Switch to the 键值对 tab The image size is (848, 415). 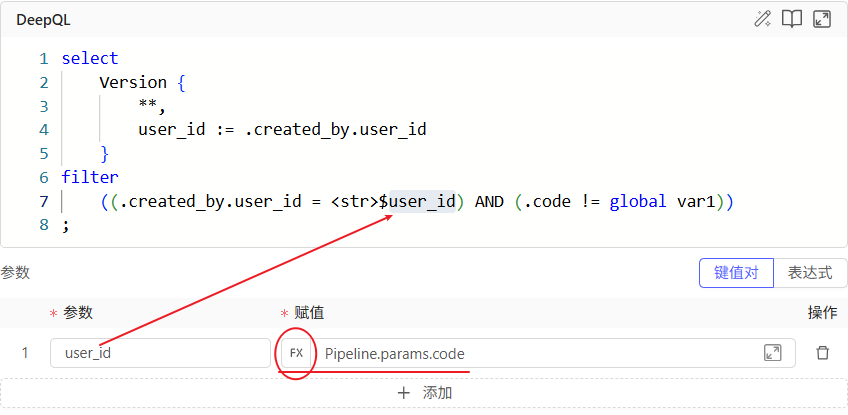pos(736,272)
